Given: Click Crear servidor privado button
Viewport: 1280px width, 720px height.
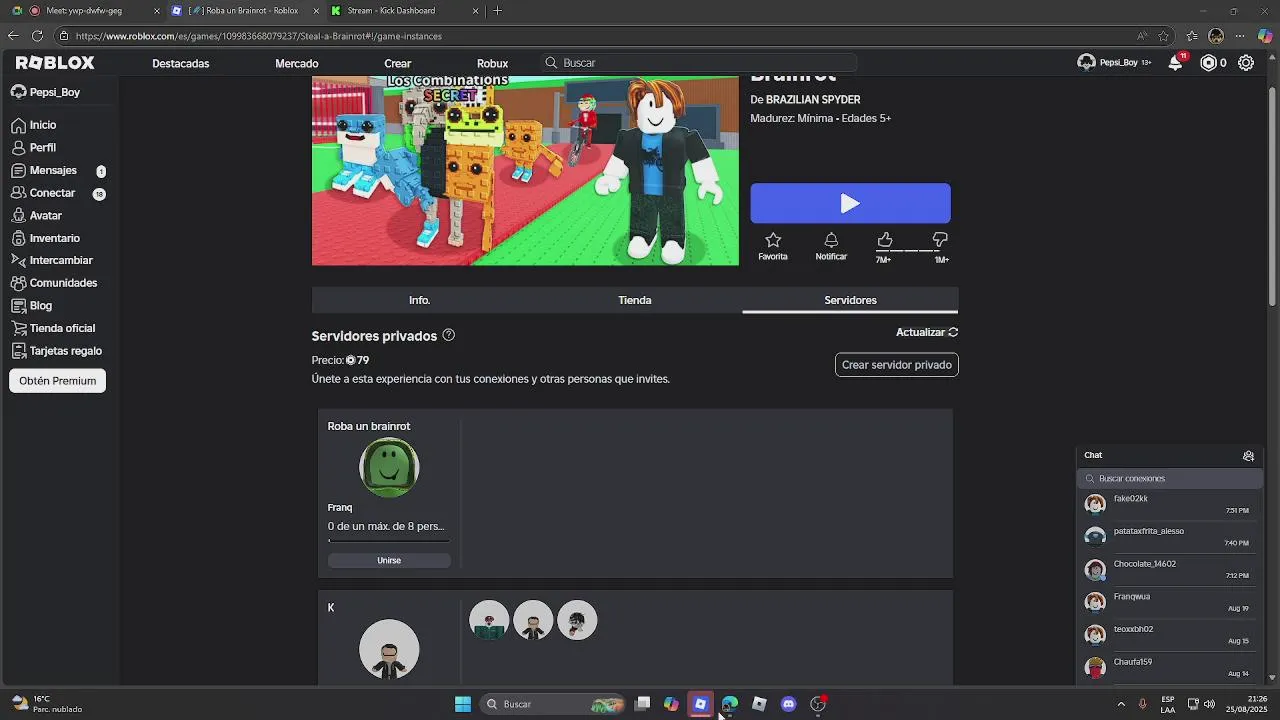Looking at the screenshot, I should coord(897,365).
